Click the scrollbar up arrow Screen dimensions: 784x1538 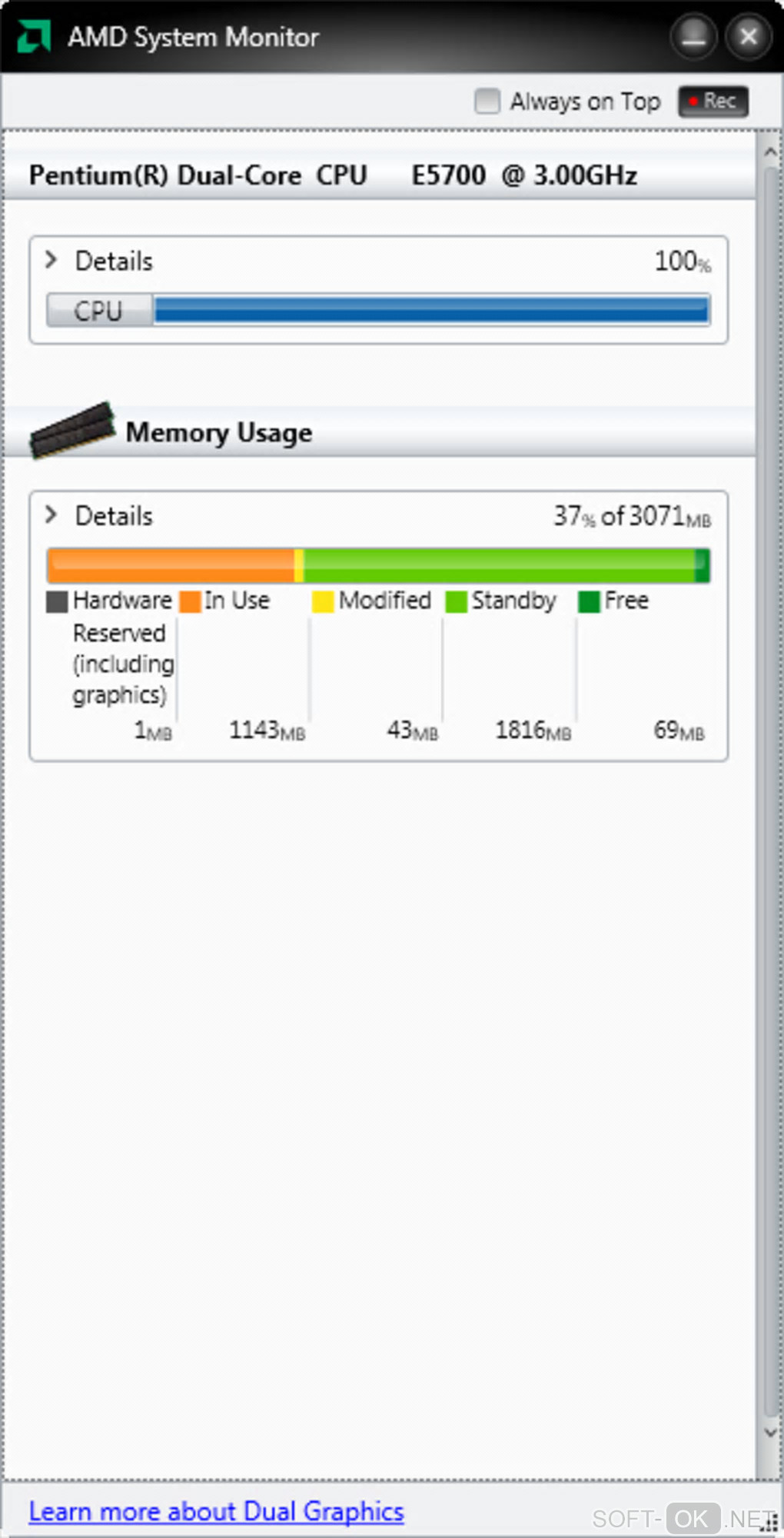click(770, 152)
